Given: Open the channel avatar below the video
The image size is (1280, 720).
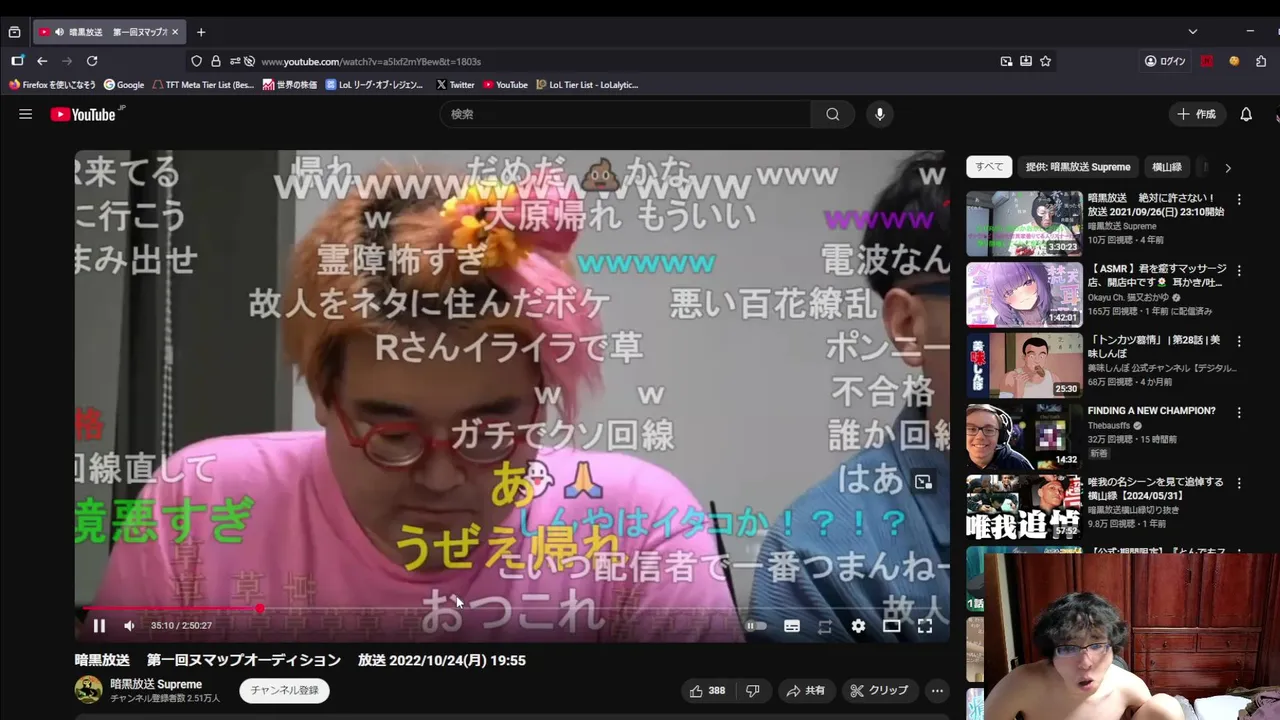Looking at the screenshot, I should [89, 689].
